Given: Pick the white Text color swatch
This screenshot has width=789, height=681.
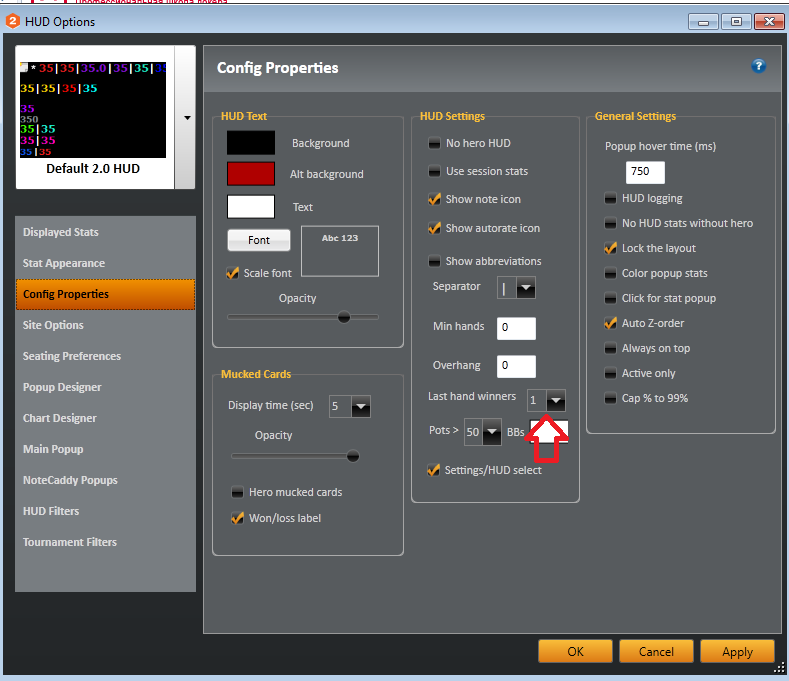Looking at the screenshot, I should click(x=251, y=207).
